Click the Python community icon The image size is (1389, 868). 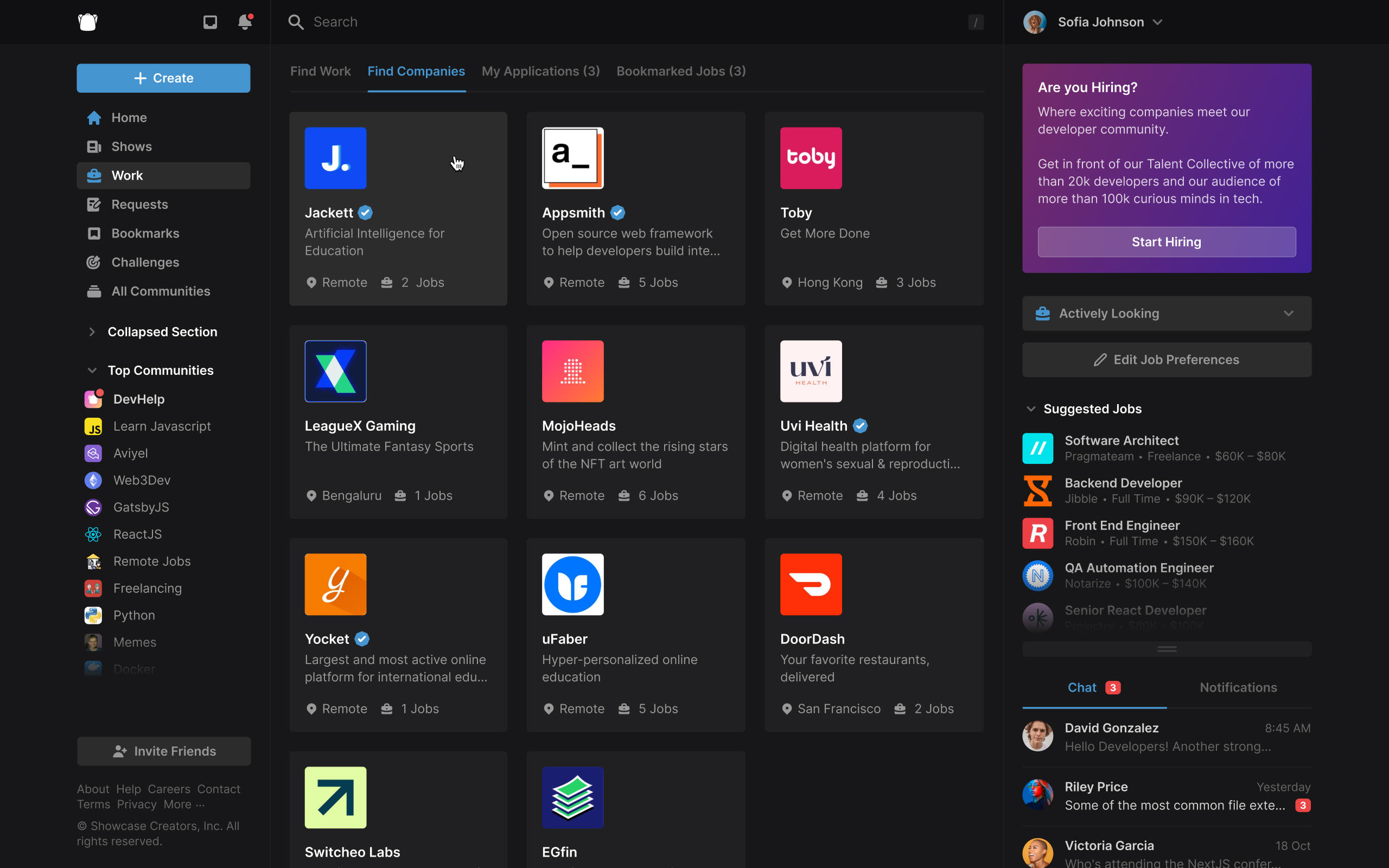pos(93,615)
